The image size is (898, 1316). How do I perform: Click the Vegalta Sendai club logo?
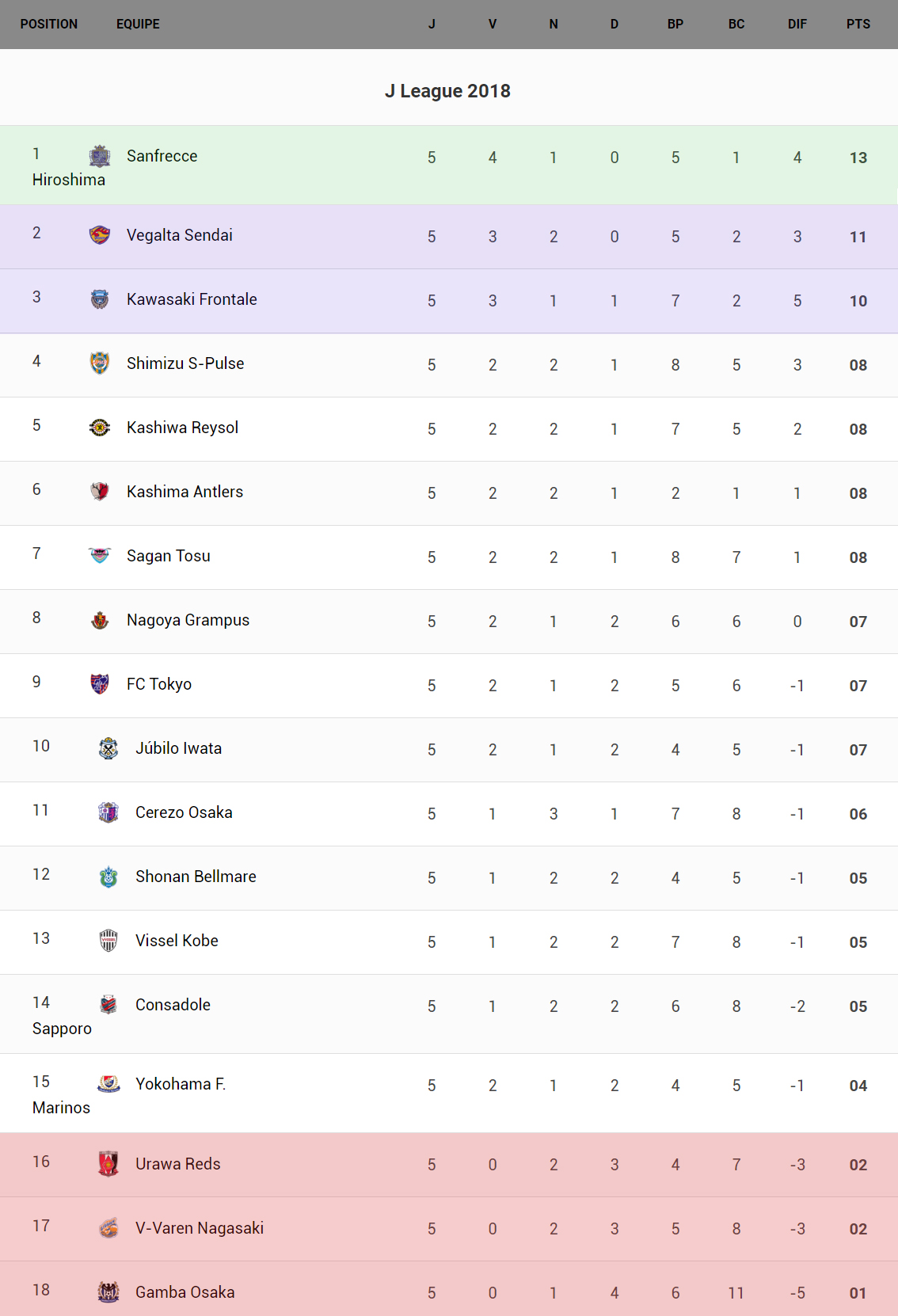[x=100, y=235]
